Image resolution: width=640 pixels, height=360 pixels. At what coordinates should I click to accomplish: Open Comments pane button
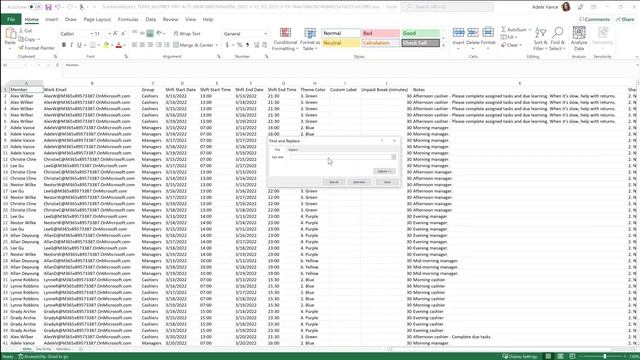click(x=594, y=19)
